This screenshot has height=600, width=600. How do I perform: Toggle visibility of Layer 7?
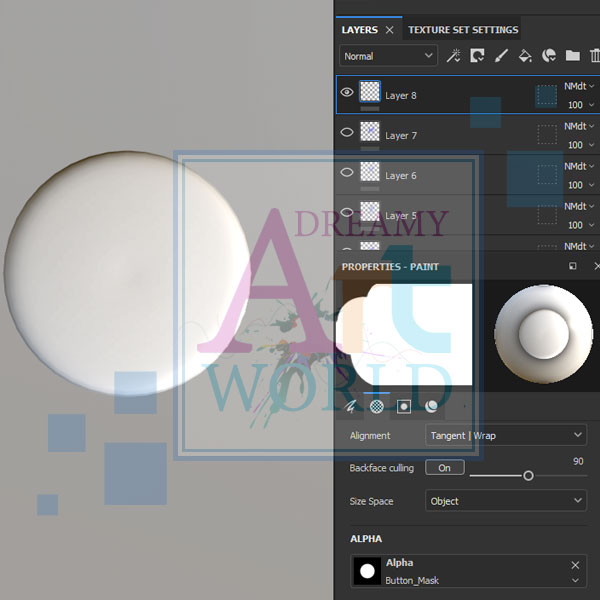pyautogui.click(x=347, y=132)
